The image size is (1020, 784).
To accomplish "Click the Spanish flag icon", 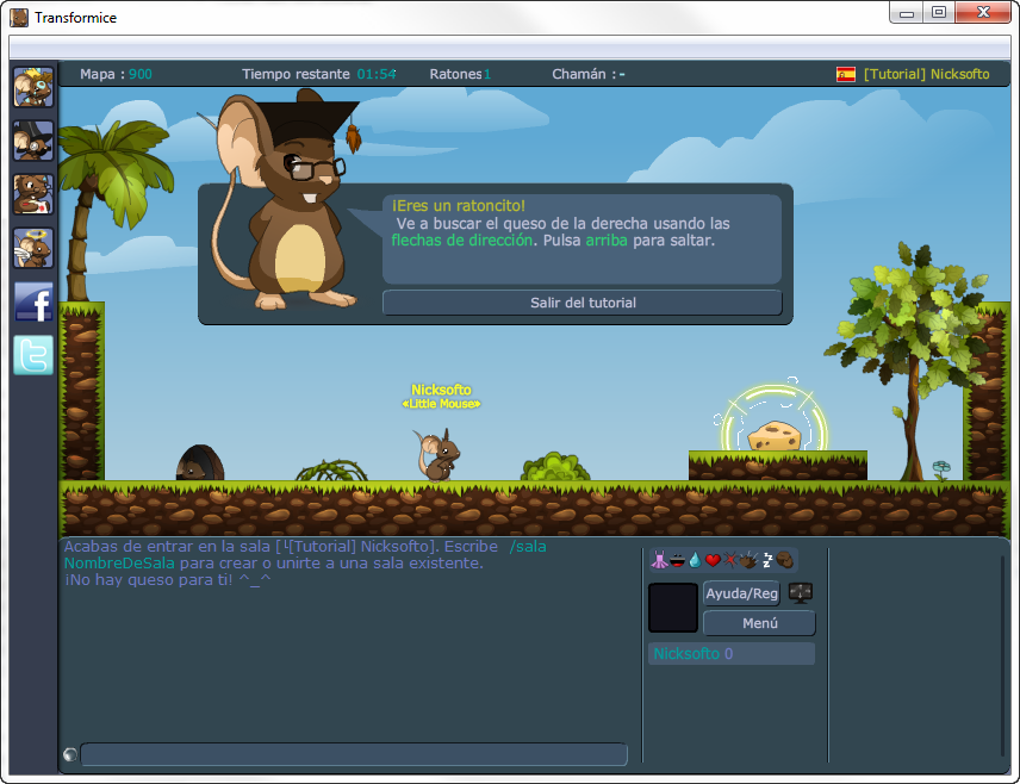I will pyautogui.click(x=846, y=74).
